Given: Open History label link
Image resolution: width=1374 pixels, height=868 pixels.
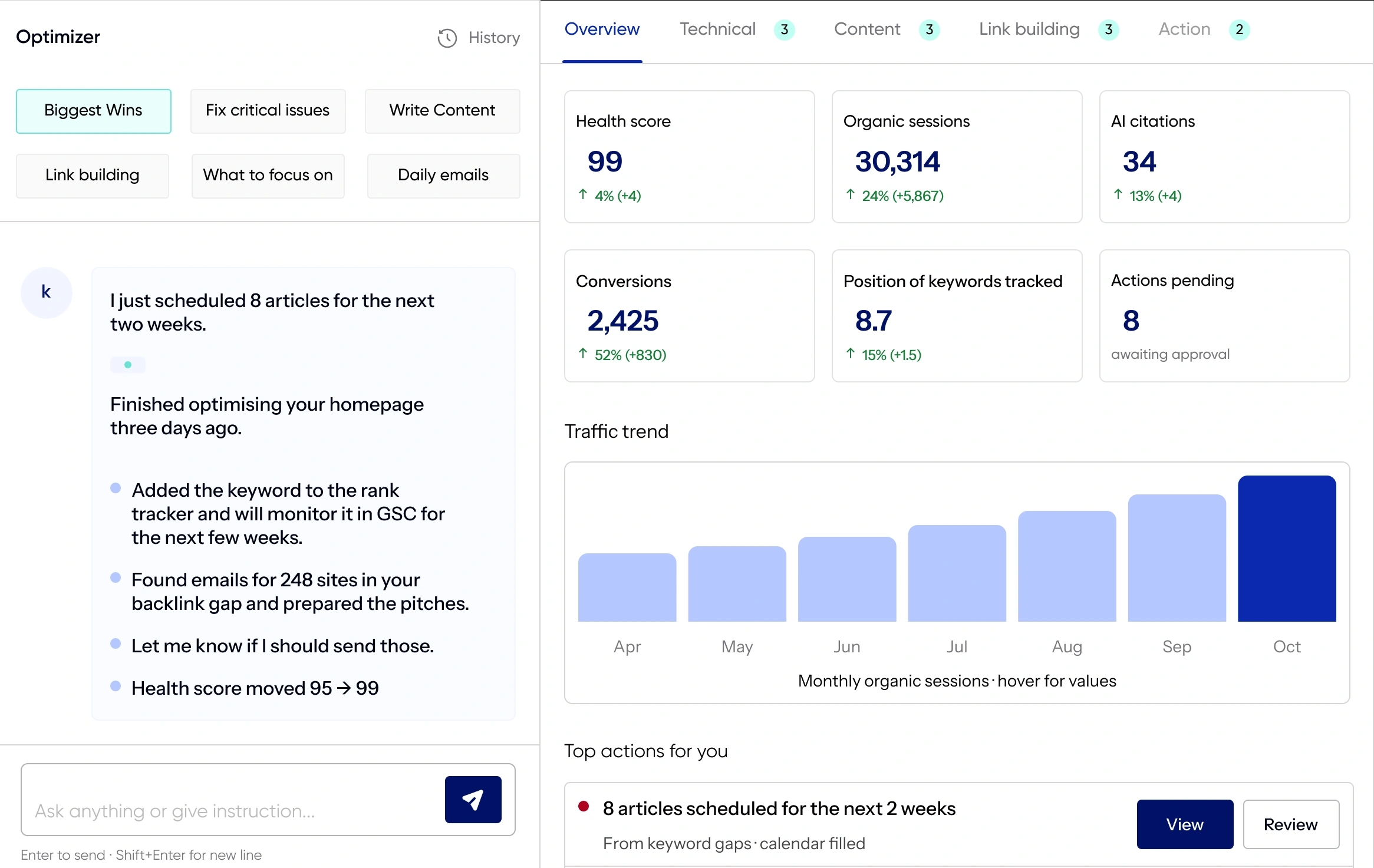Looking at the screenshot, I should [494, 38].
